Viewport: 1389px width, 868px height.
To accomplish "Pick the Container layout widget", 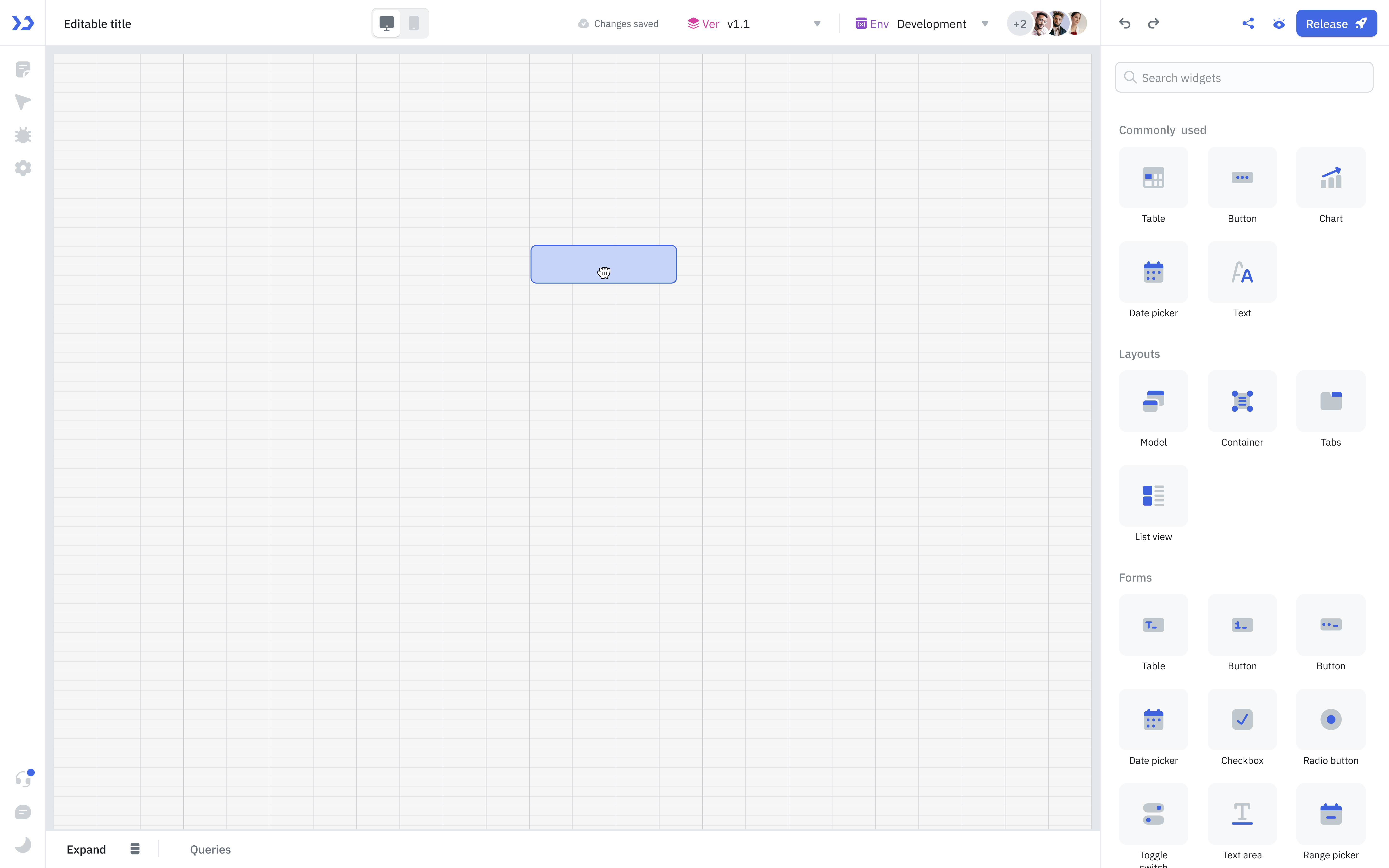I will click(1241, 401).
